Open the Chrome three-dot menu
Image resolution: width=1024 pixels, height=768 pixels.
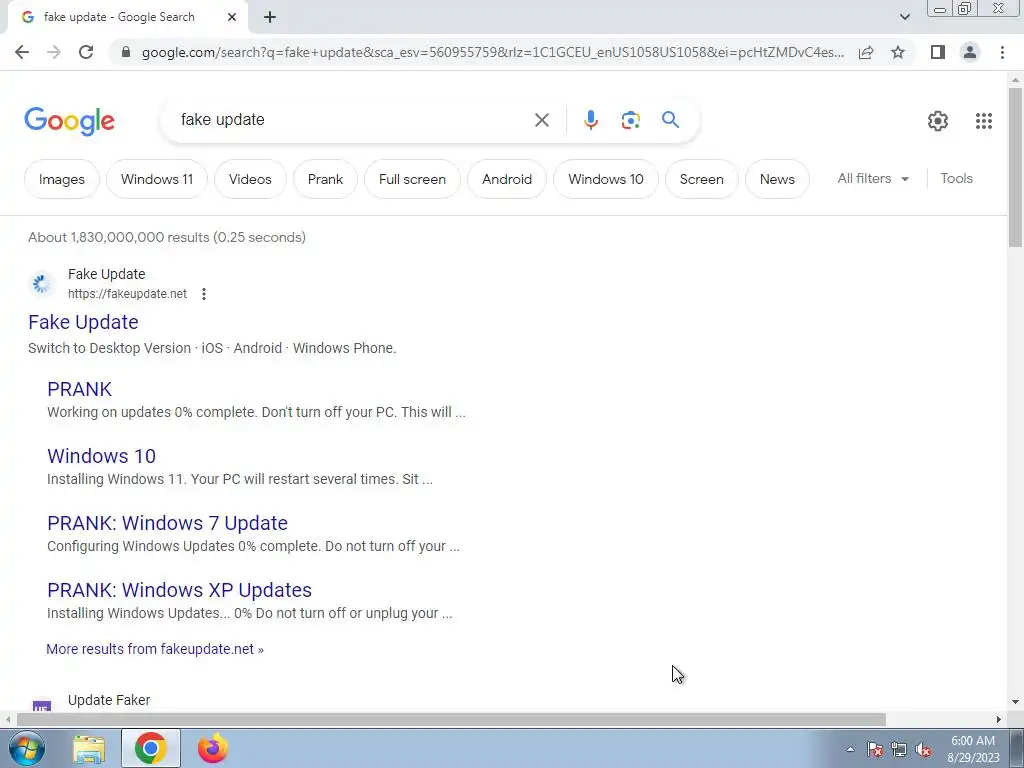(x=1002, y=52)
